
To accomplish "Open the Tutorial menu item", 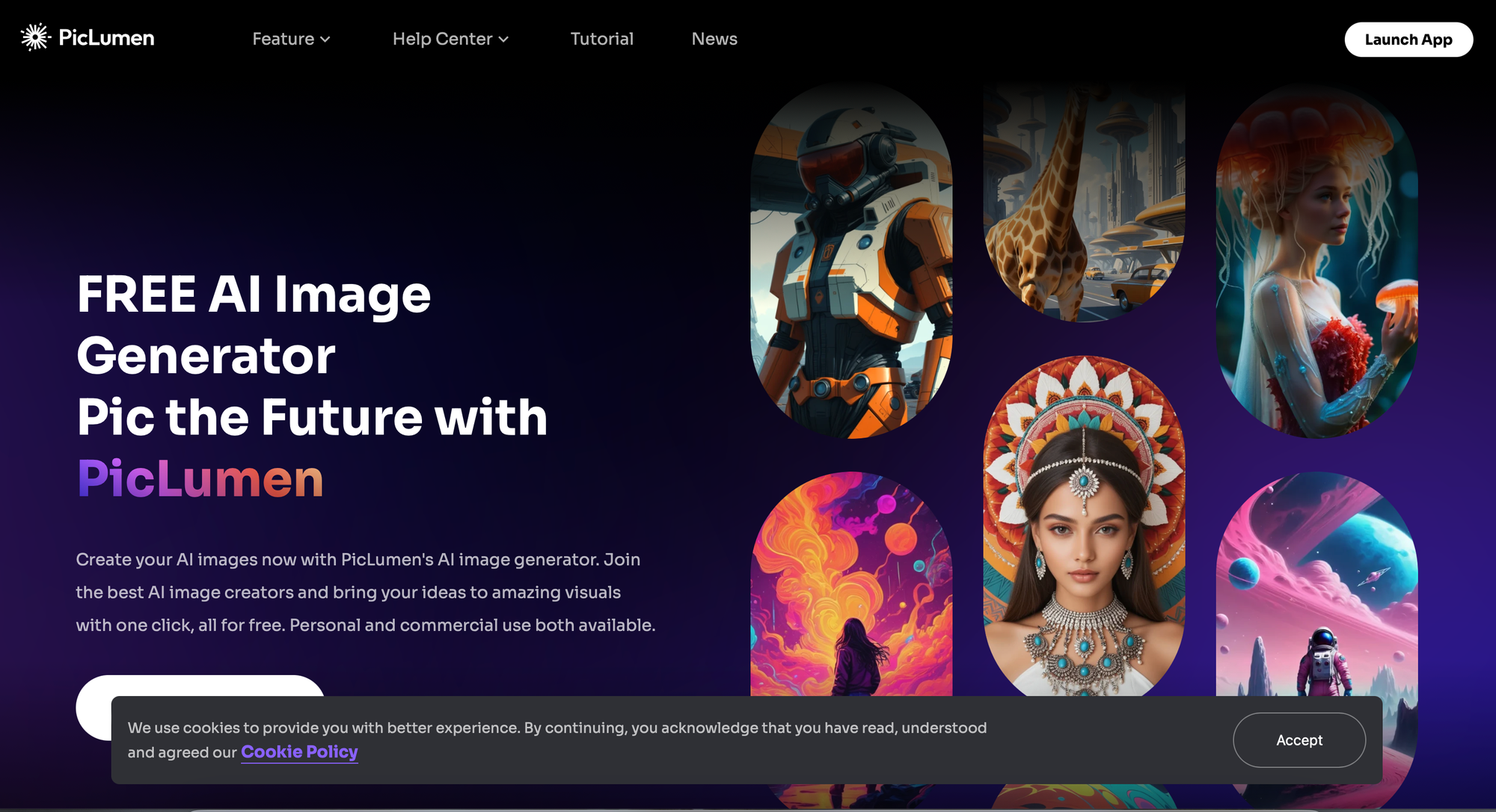I will point(601,39).
